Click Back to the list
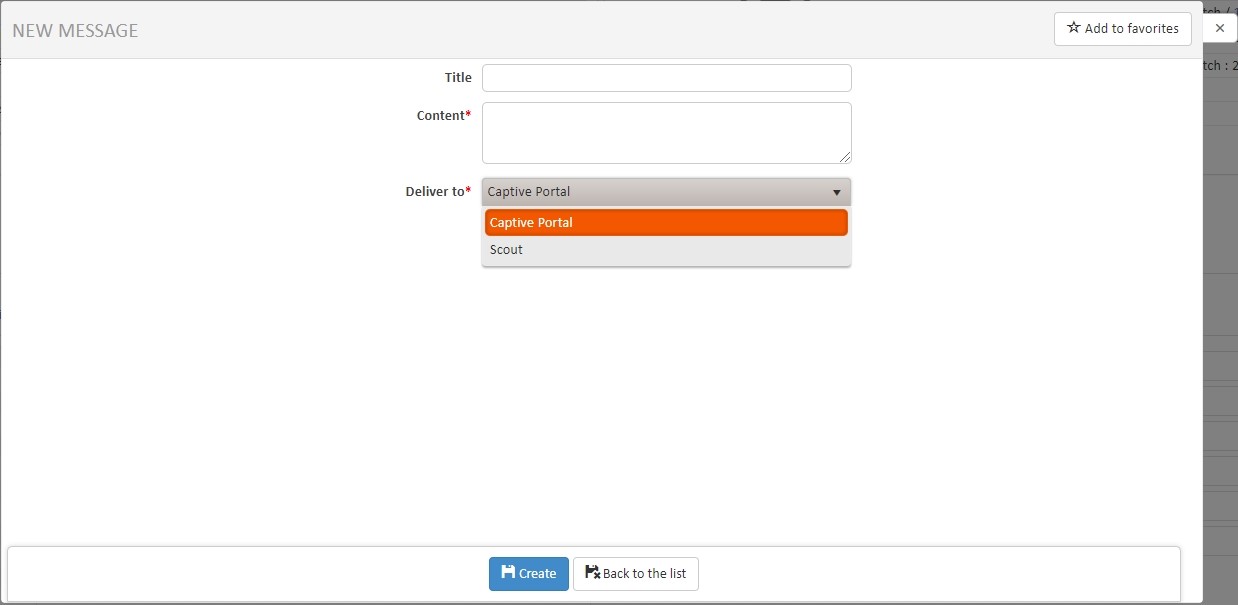This screenshot has height=605, width=1238. coord(635,573)
